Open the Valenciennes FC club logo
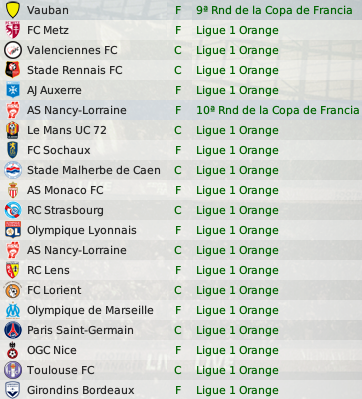362x399 pixels. pyautogui.click(x=13, y=50)
